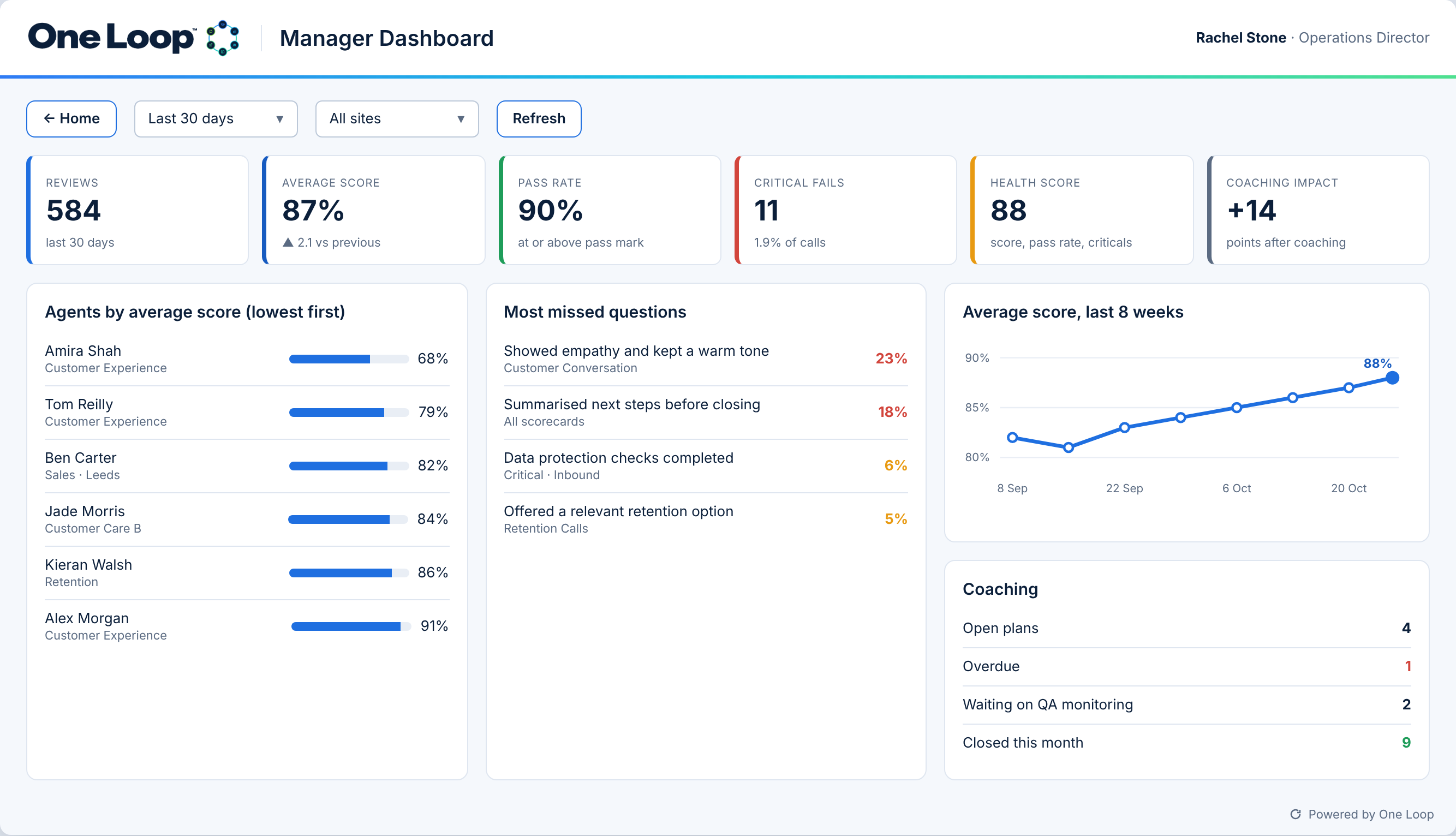Open the Pass Rate 90% card

610,210
